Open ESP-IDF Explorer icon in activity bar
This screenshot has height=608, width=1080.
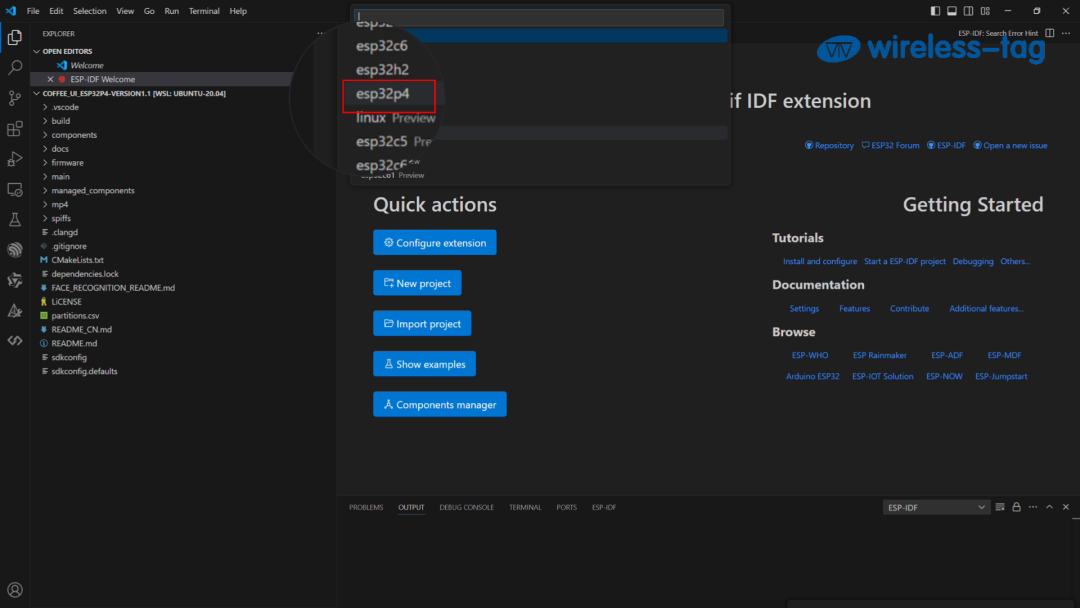point(15,250)
